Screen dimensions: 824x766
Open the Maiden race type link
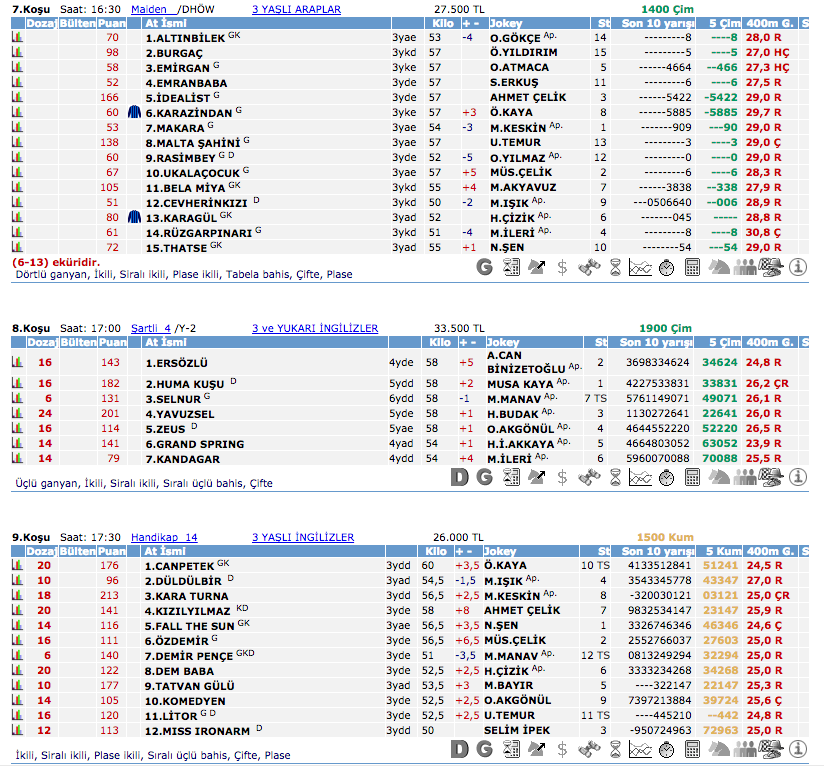click(152, 9)
